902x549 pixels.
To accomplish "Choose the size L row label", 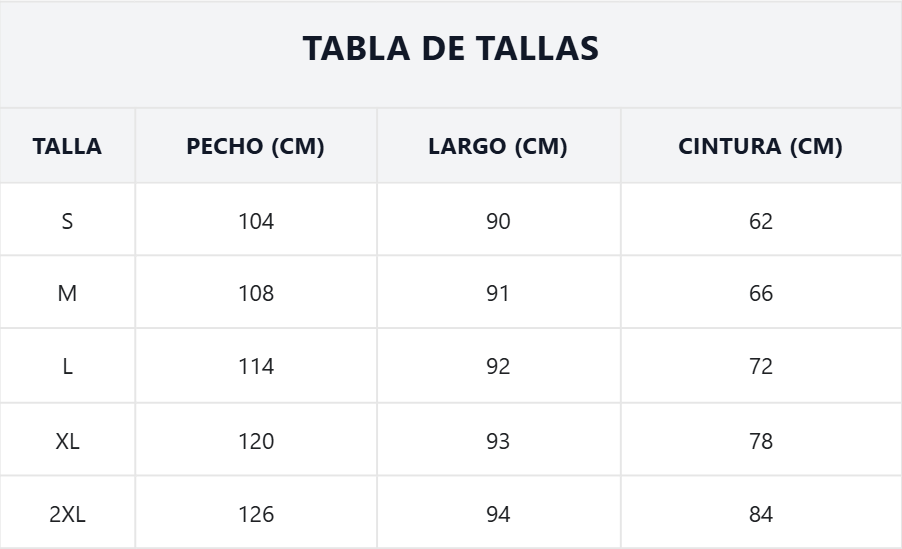I will pyautogui.click(x=67, y=367).
